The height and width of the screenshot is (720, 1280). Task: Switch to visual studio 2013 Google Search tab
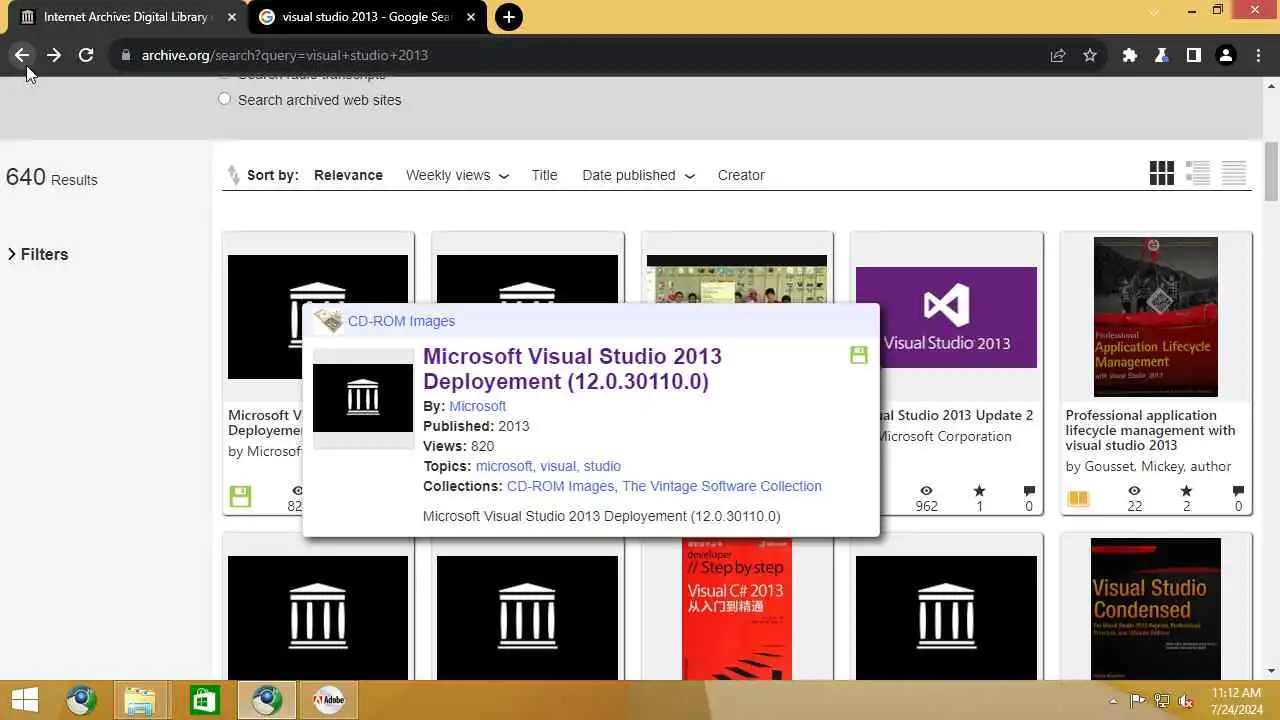[x=366, y=17]
